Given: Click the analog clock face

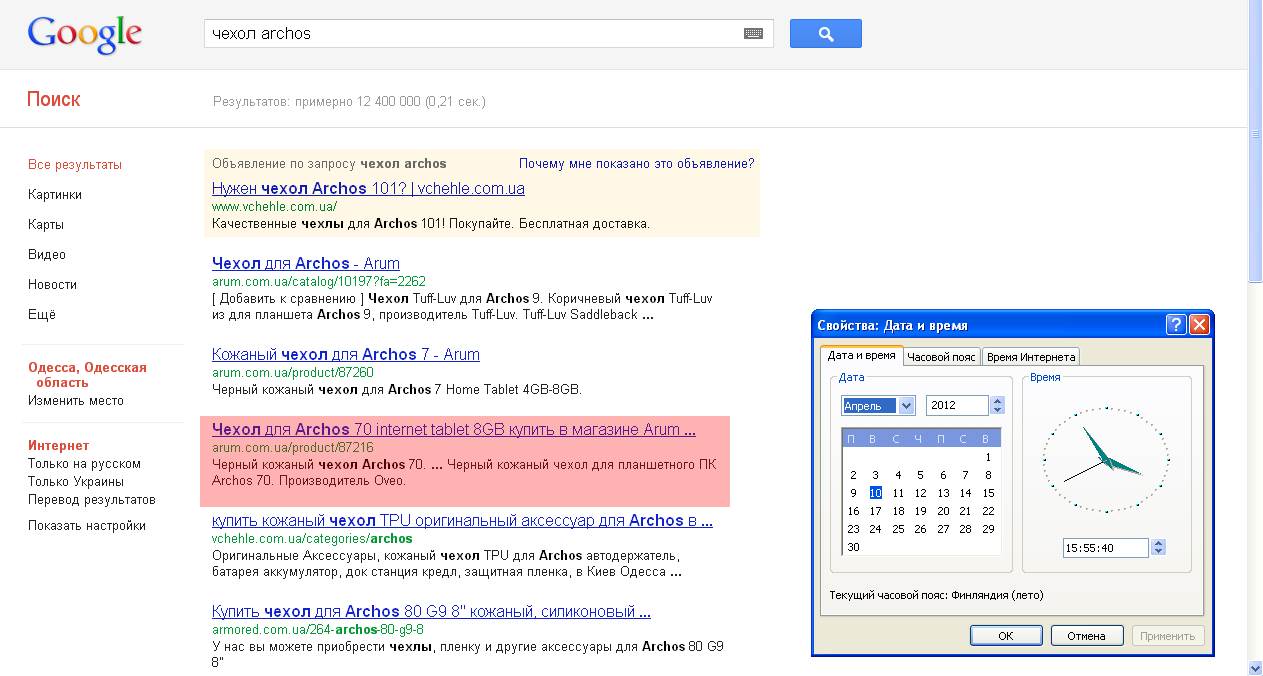Looking at the screenshot, I should click(1106, 460).
